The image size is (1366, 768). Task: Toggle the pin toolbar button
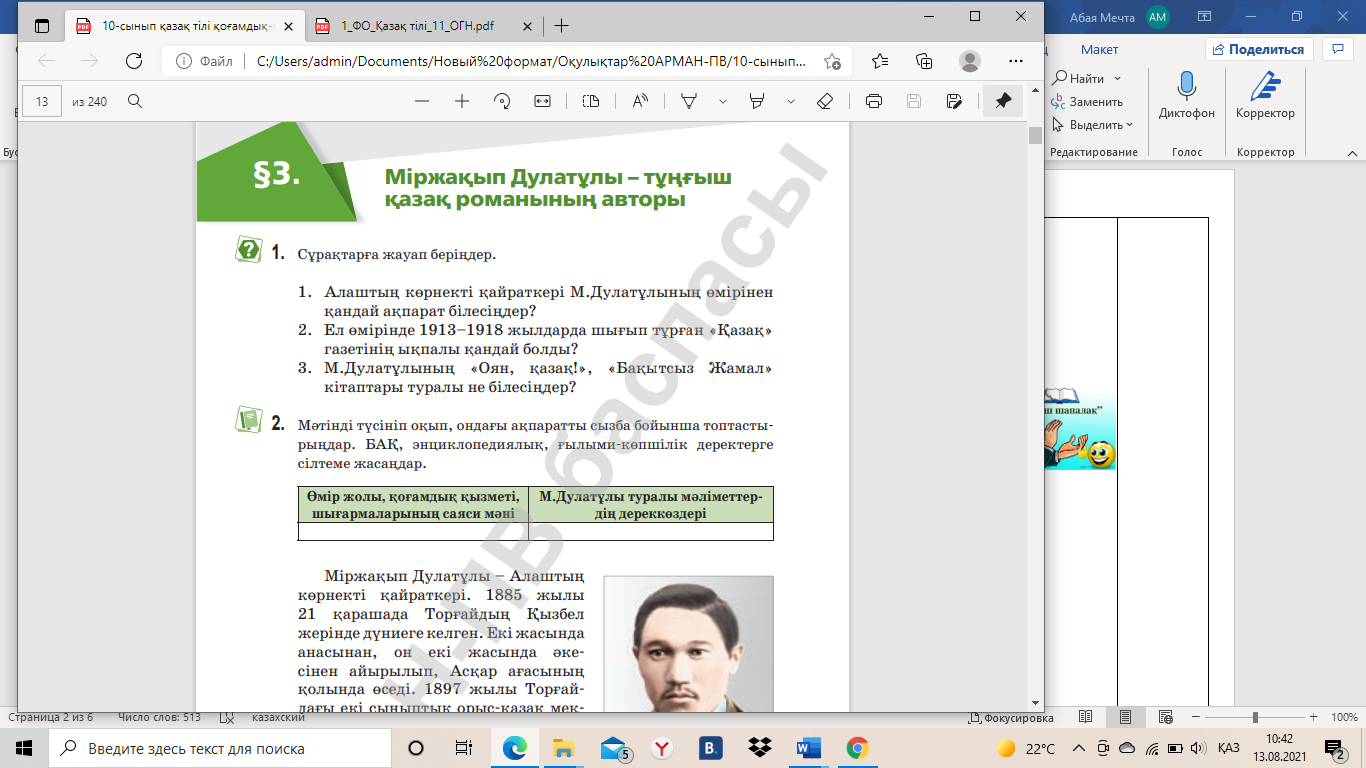coord(1003,101)
